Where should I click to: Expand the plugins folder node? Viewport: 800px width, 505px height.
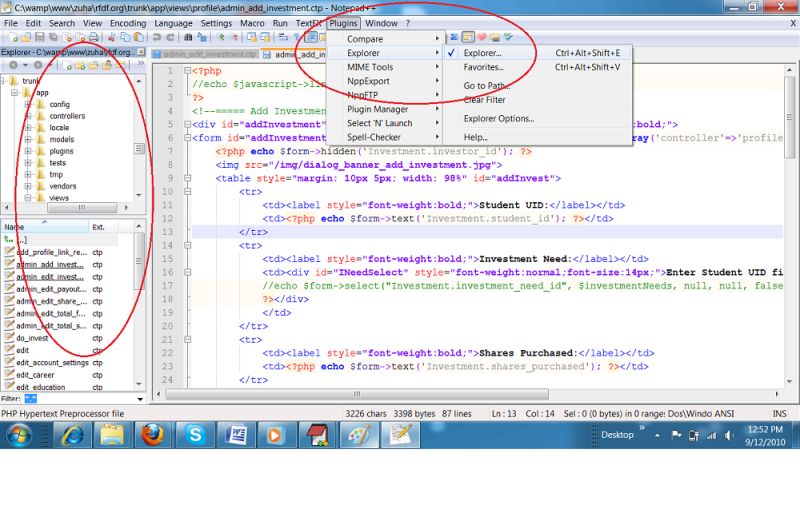[x=28, y=152]
